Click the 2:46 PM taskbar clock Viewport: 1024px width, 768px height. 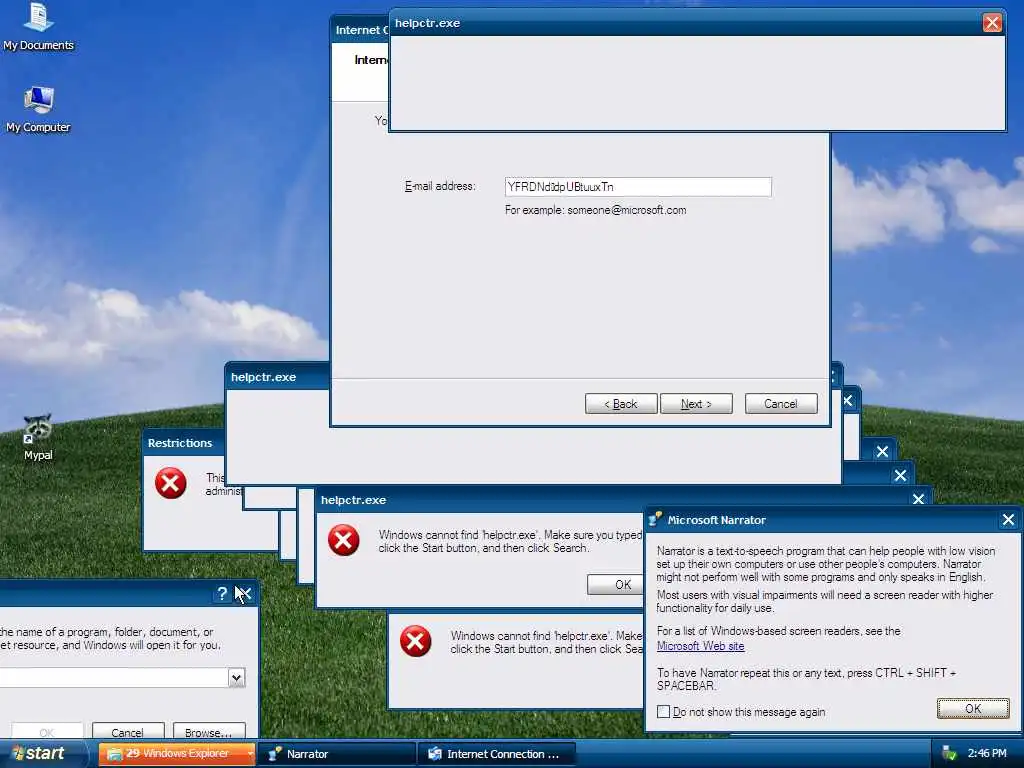(x=987, y=754)
